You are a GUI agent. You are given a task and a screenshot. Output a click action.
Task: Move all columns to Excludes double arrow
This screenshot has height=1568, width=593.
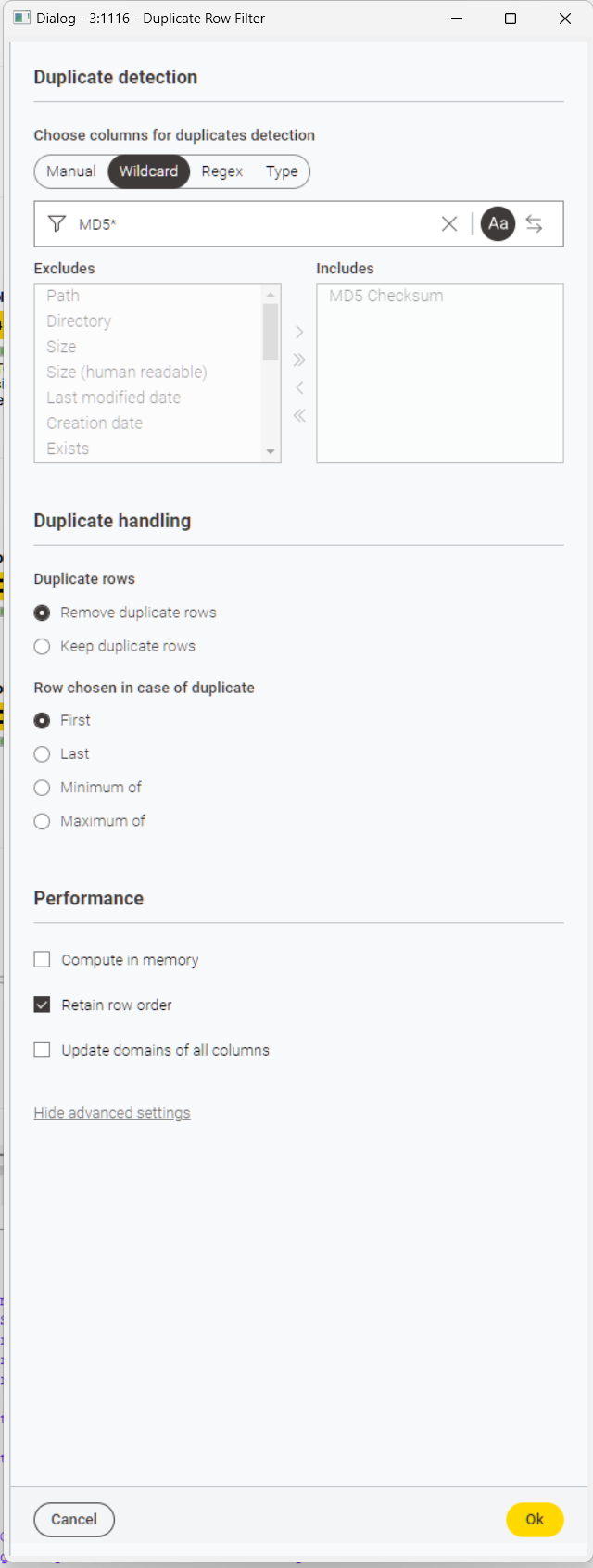coord(299,415)
